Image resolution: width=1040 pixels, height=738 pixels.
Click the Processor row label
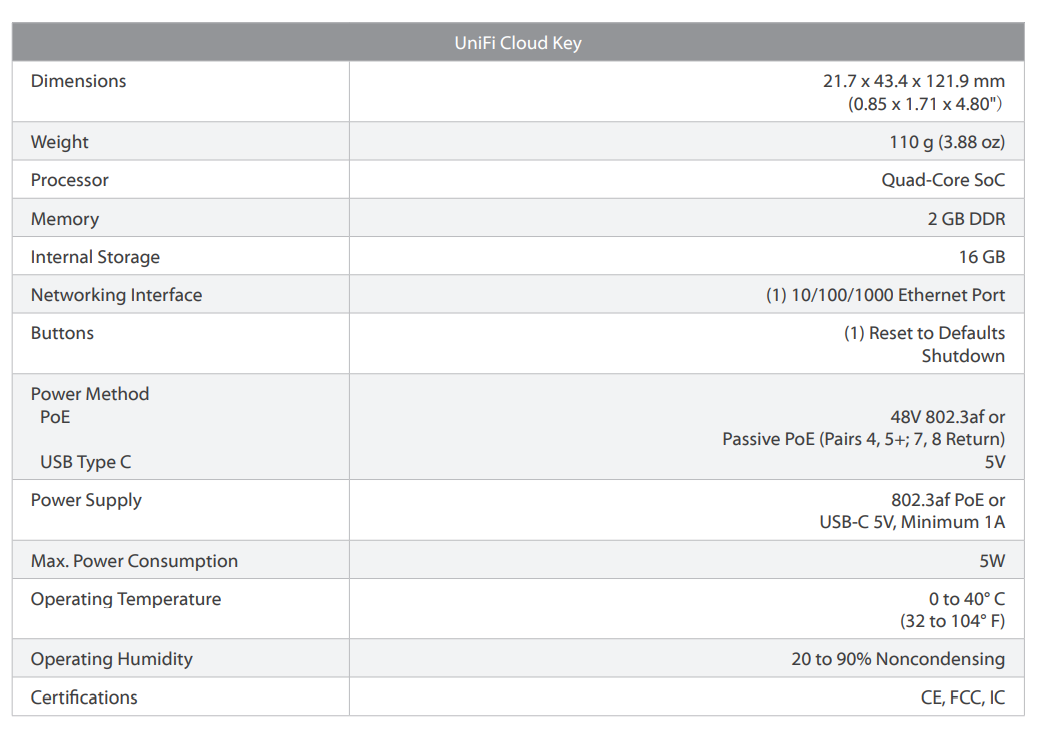click(69, 180)
